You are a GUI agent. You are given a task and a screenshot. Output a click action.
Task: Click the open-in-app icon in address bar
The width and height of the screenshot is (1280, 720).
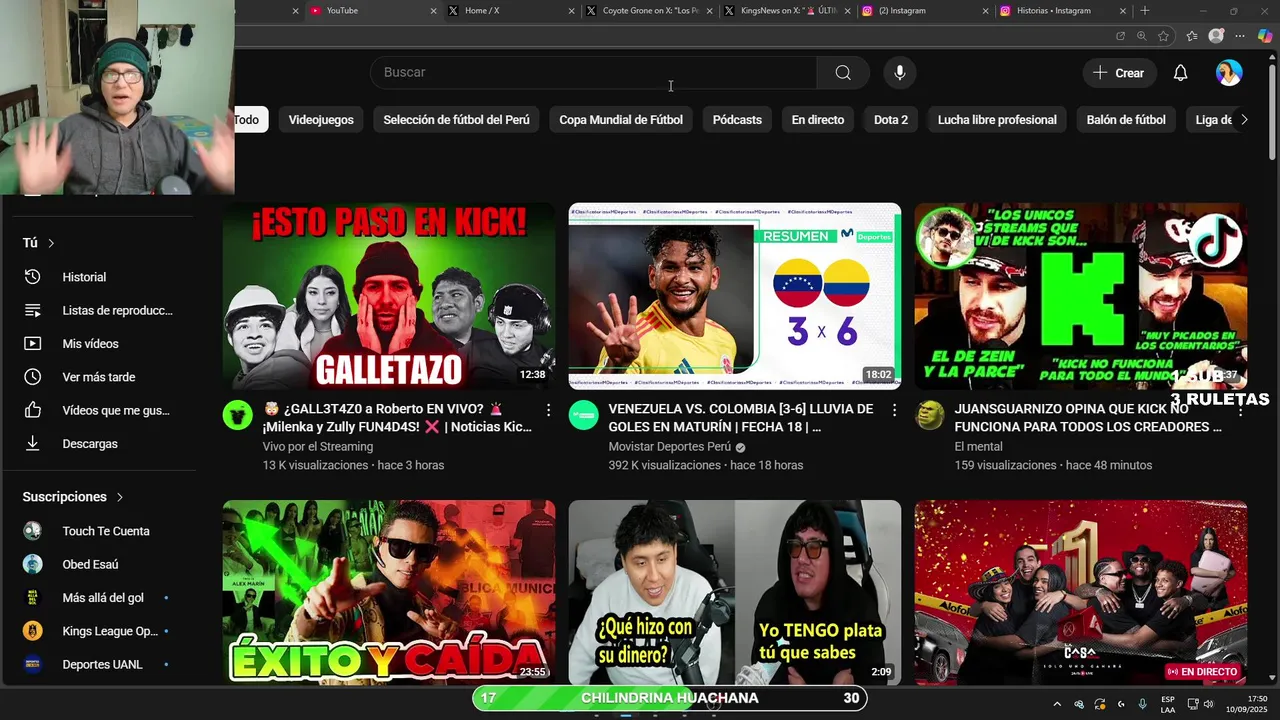coord(1120,36)
